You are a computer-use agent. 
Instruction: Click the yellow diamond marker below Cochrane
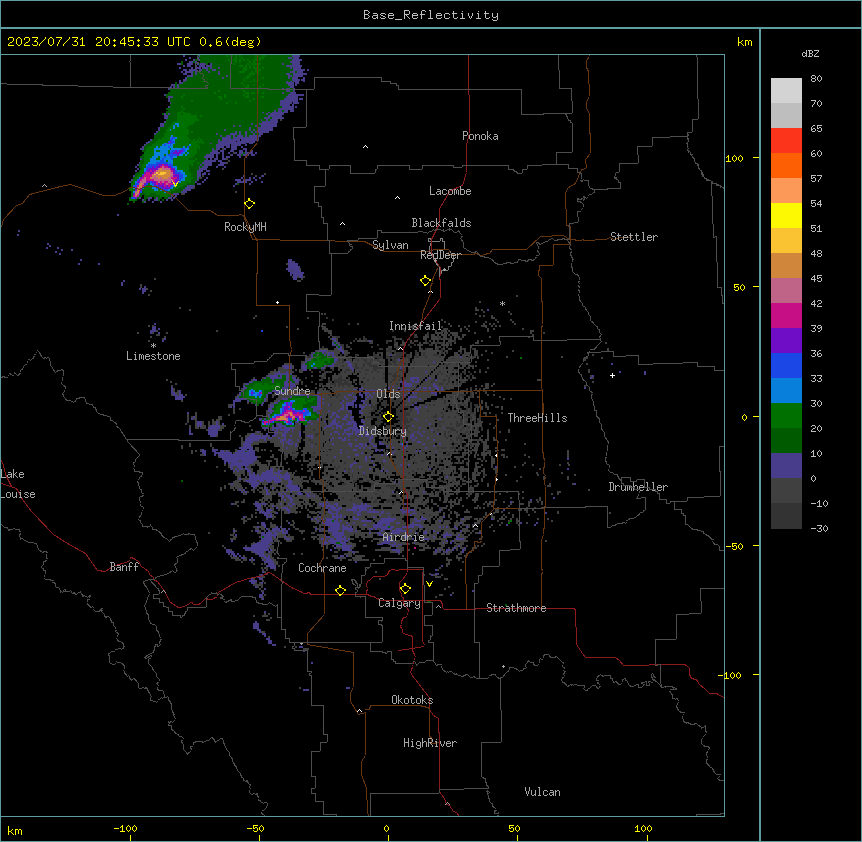pos(340,590)
